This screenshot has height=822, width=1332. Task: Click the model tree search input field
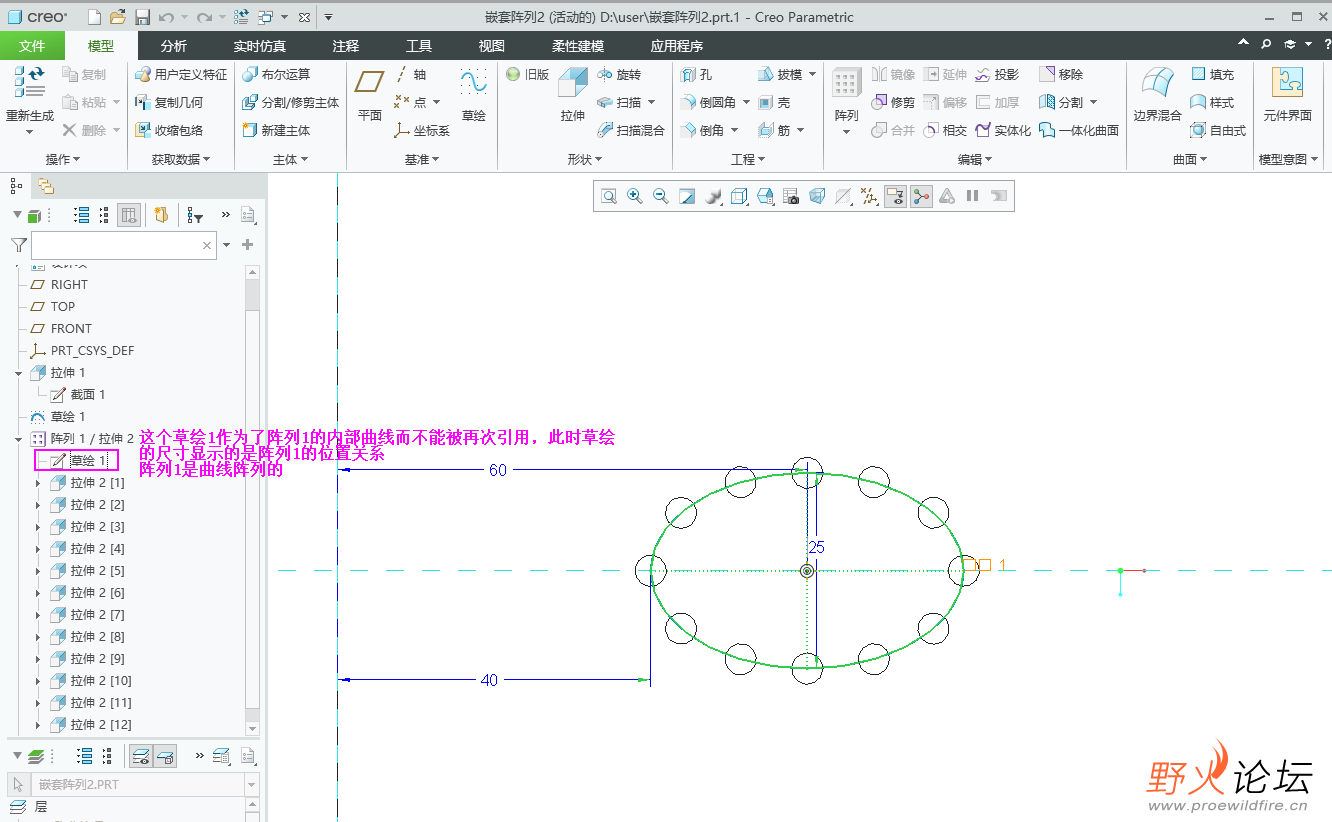click(124, 245)
